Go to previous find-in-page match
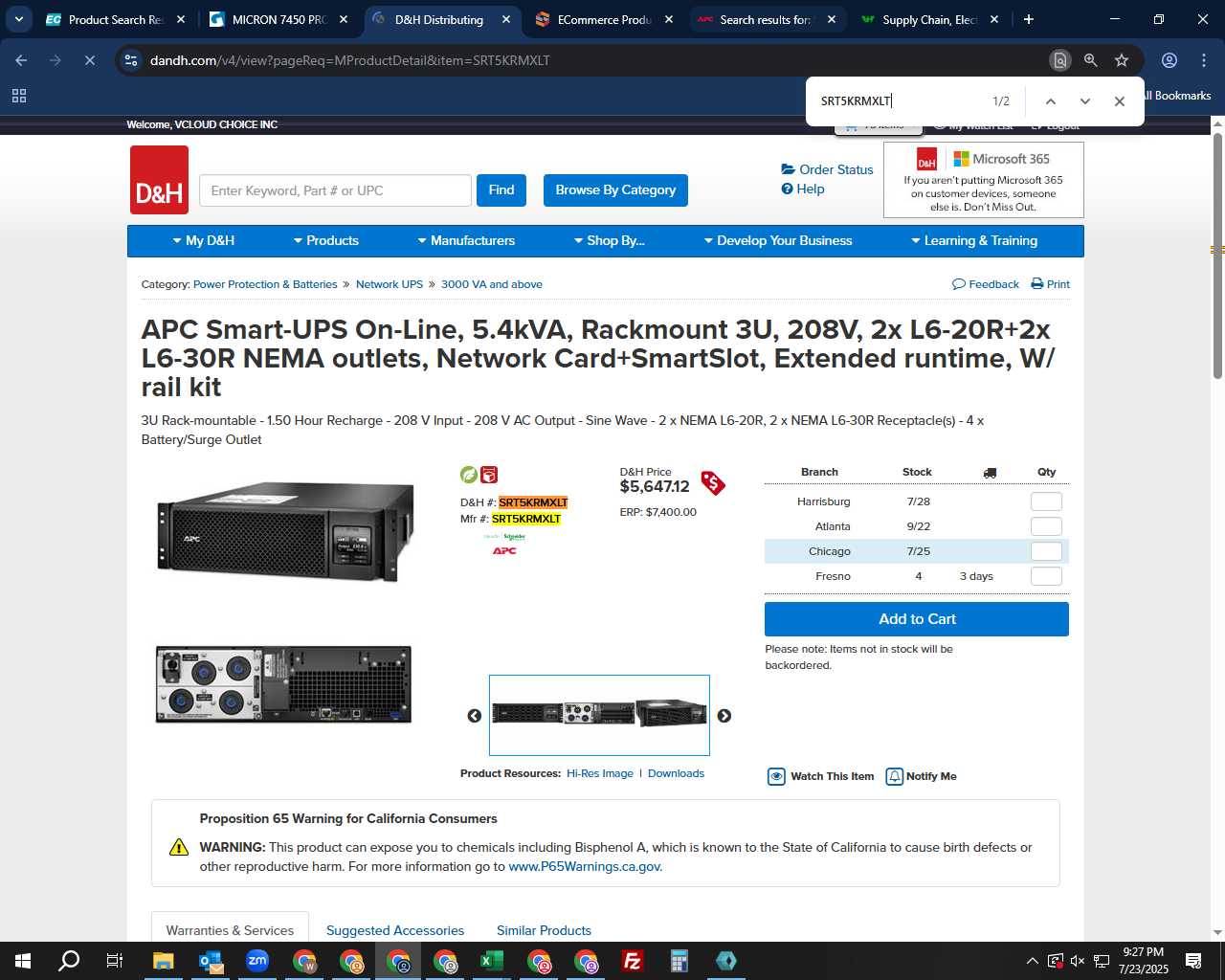The image size is (1225, 980). pos(1051,101)
